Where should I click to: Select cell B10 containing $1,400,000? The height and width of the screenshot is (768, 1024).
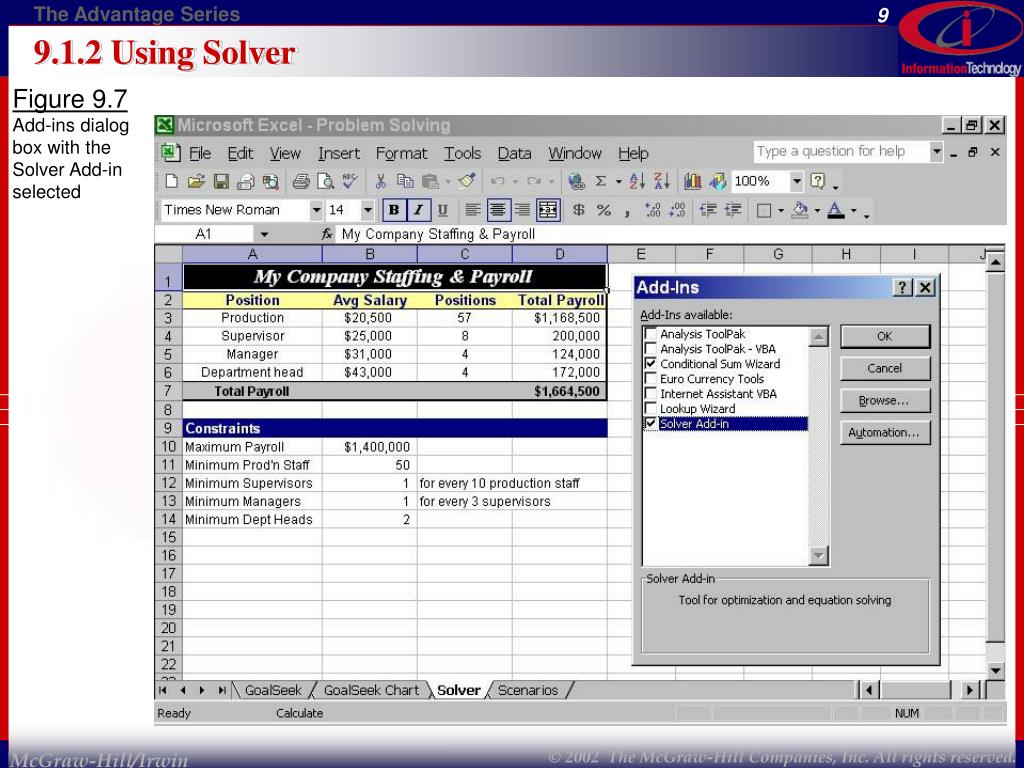point(370,447)
